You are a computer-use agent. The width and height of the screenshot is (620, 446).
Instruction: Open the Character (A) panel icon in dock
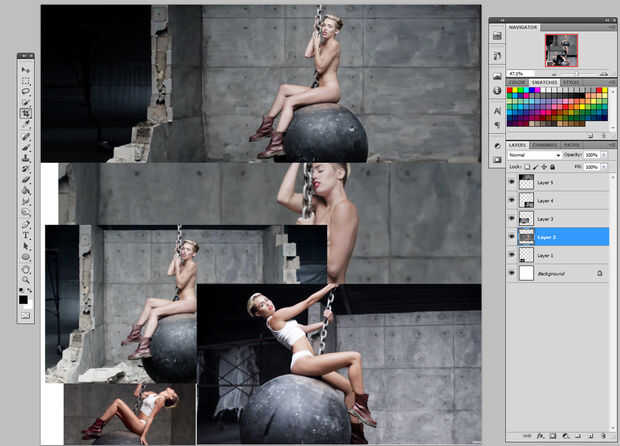pos(497,110)
